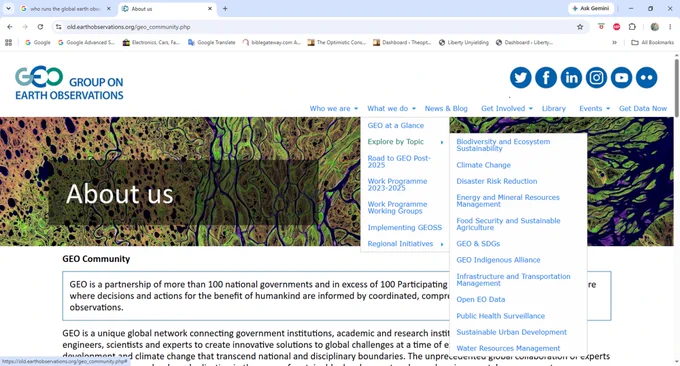Choose GEO & SDGs topic
This screenshot has height=366, width=680.
tap(478, 244)
